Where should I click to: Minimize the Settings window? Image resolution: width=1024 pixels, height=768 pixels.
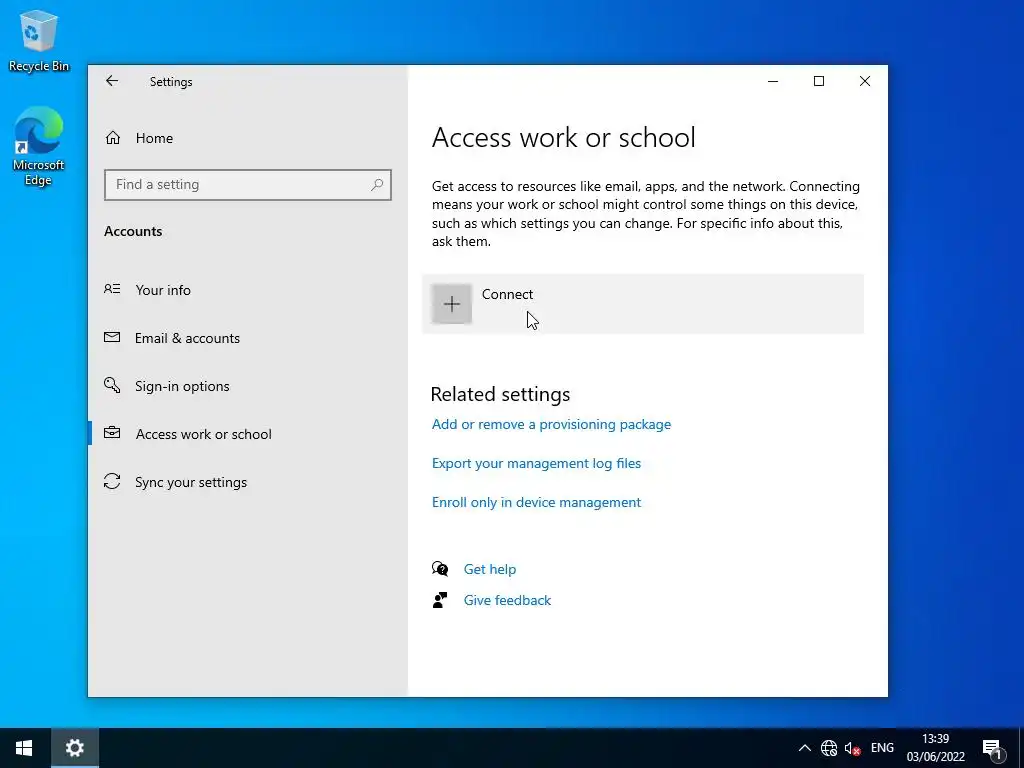point(773,81)
